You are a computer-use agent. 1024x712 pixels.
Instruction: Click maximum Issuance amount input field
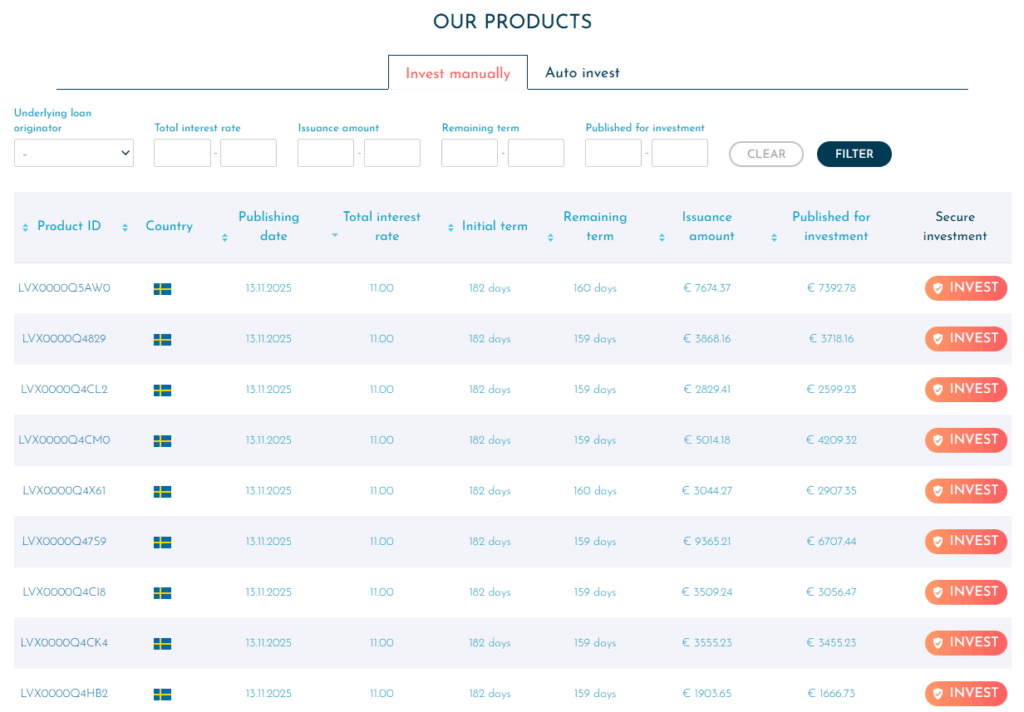click(392, 153)
